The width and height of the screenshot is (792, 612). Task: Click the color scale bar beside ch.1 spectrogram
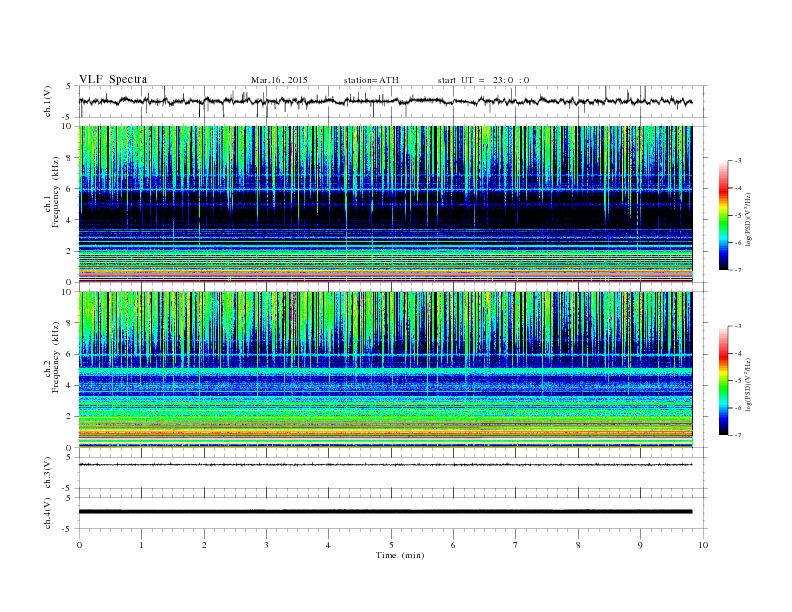coord(723,215)
